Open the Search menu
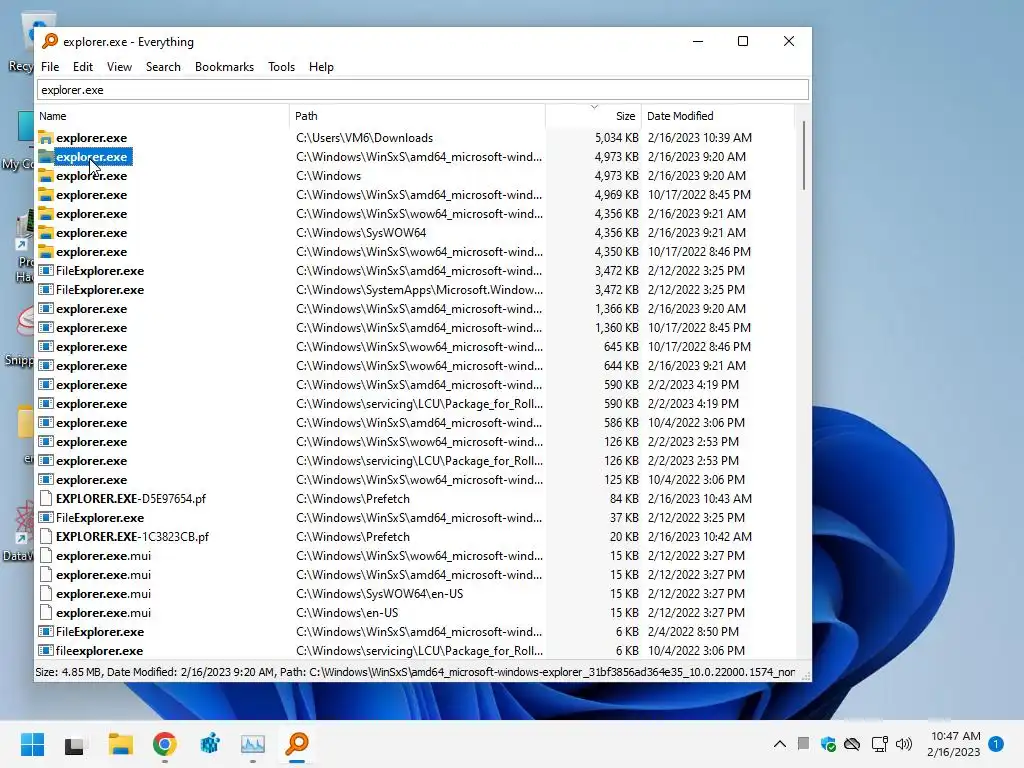The height and width of the screenshot is (768, 1024). pyautogui.click(x=163, y=67)
